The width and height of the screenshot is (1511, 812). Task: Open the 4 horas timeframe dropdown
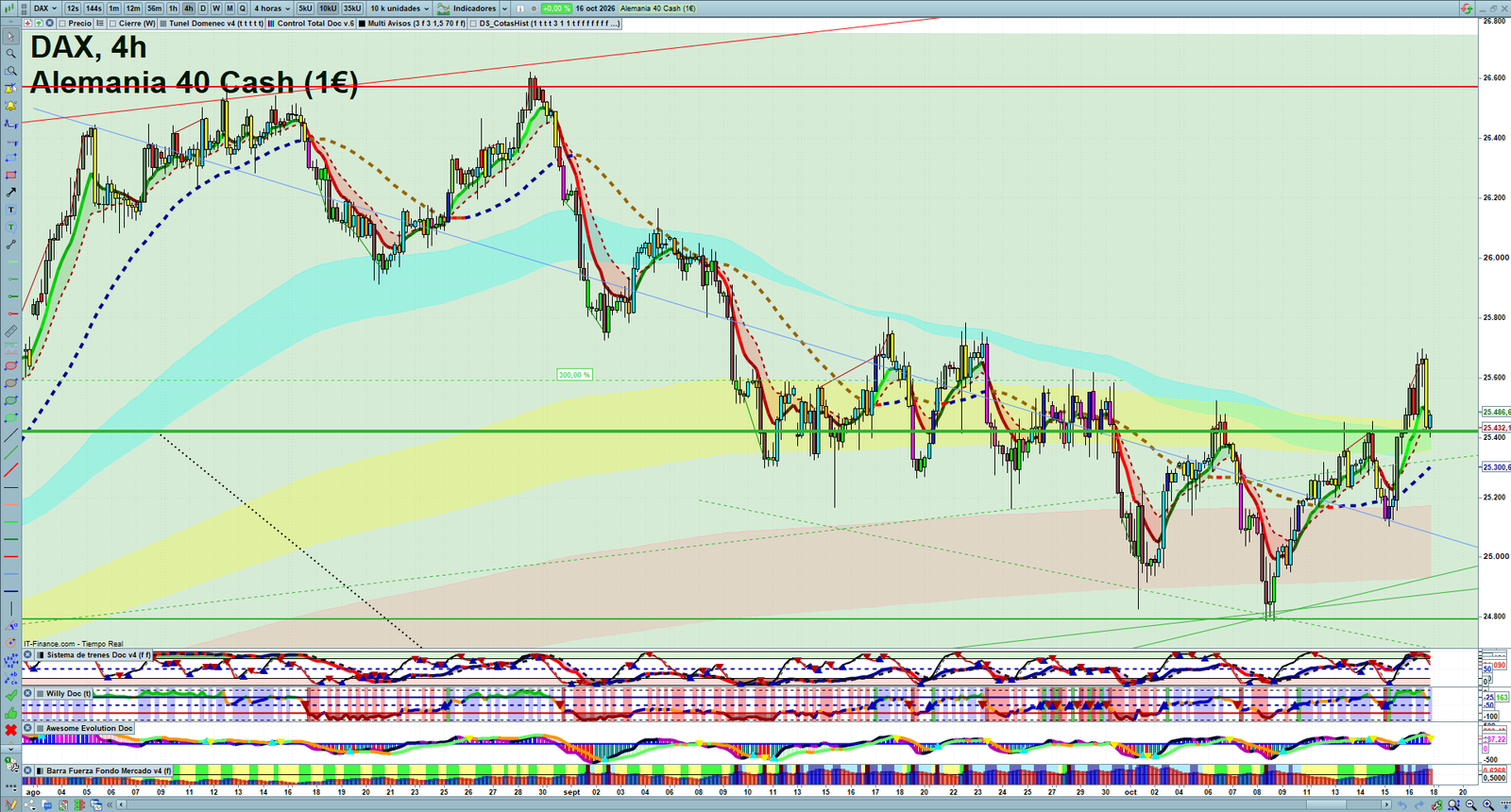coord(271,8)
